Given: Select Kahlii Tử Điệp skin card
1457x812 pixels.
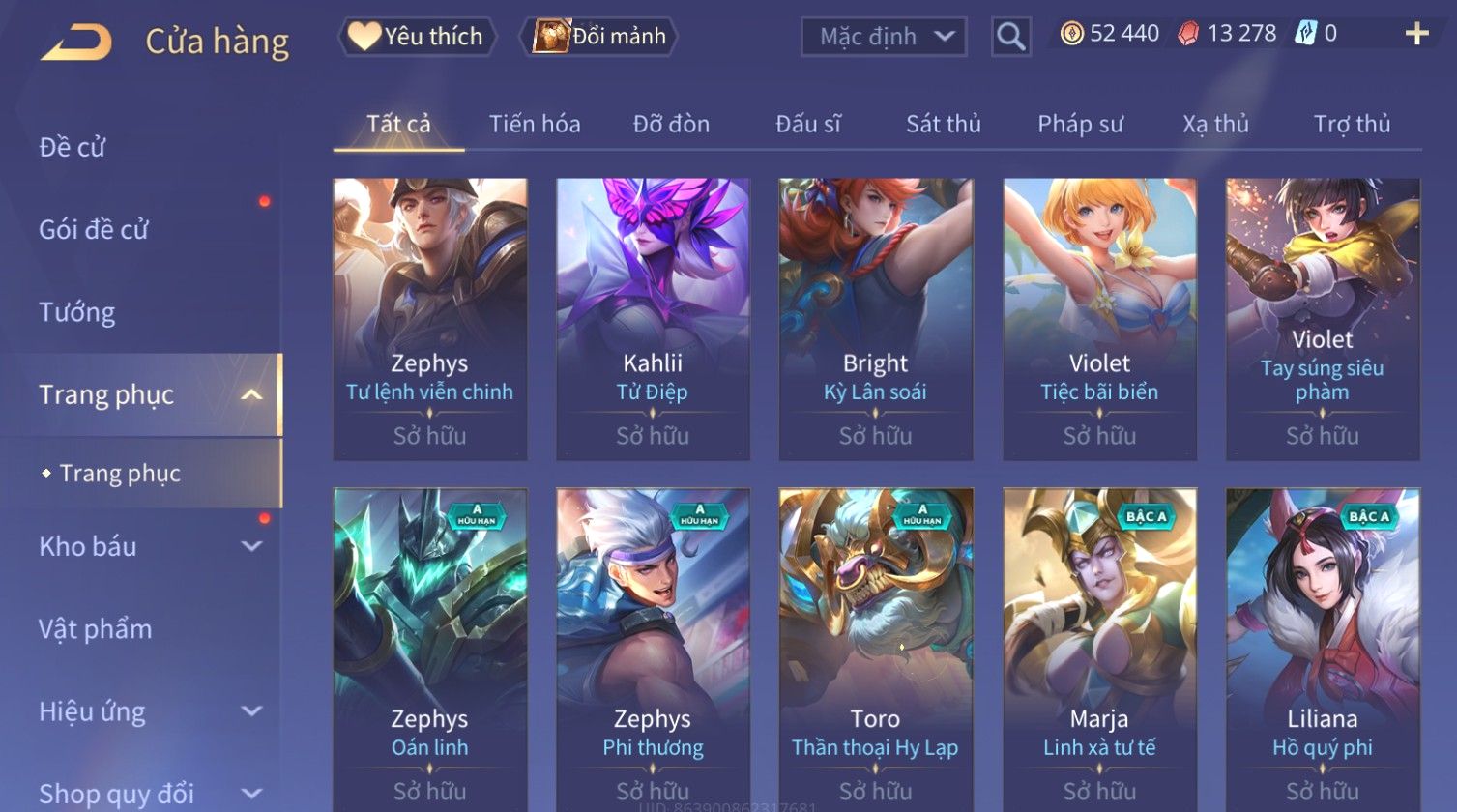Looking at the screenshot, I should pyautogui.click(x=653, y=319).
